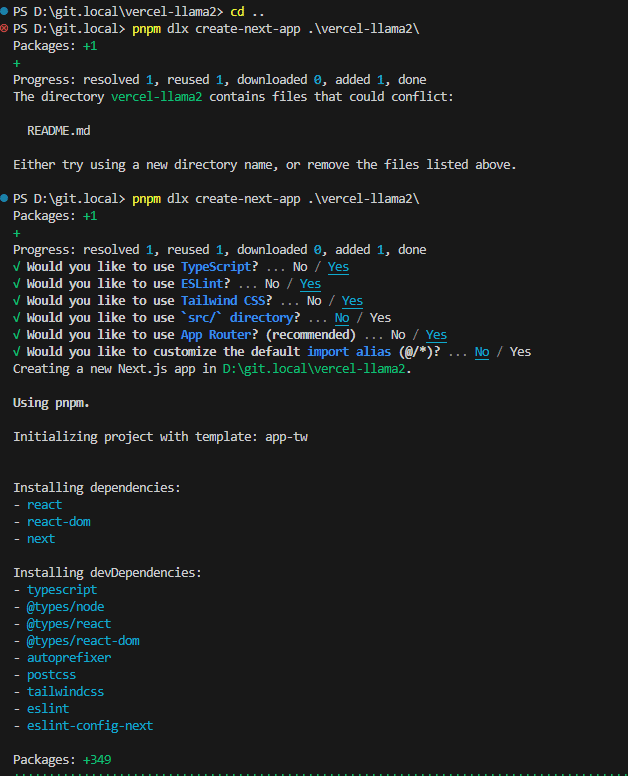Click the 'Tailwind CSS' keyword in prompt
The width and height of the screenshot is (628, 776).
pos(223,300)
